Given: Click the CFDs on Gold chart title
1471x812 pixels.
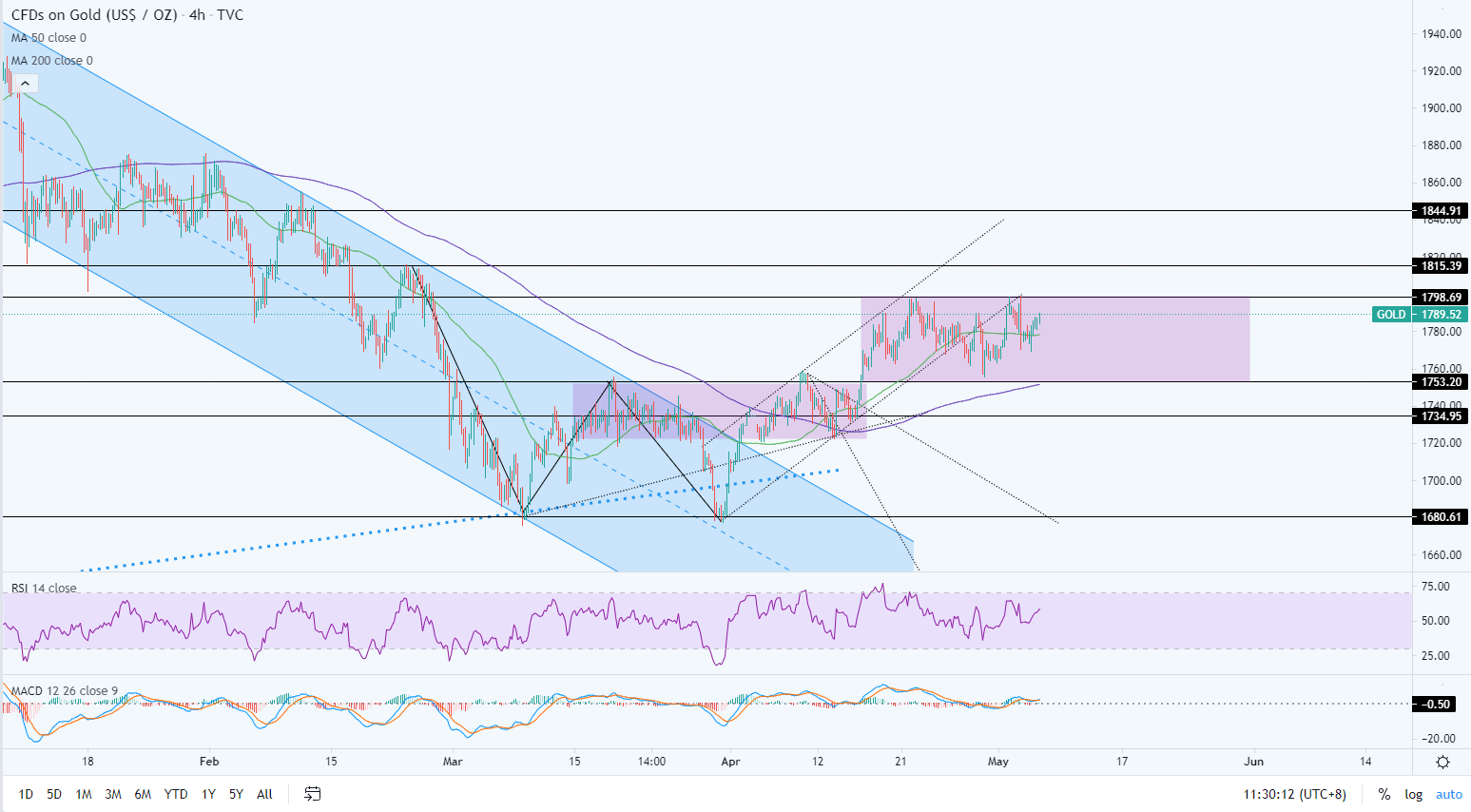Looking at the screenshot, I should [x=127, y=15].
